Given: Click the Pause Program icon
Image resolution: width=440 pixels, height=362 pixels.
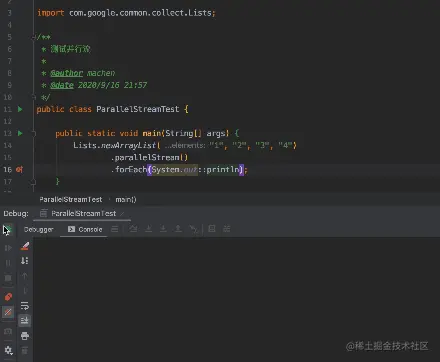Looking at the screenshot, I should tap(8, 263).
